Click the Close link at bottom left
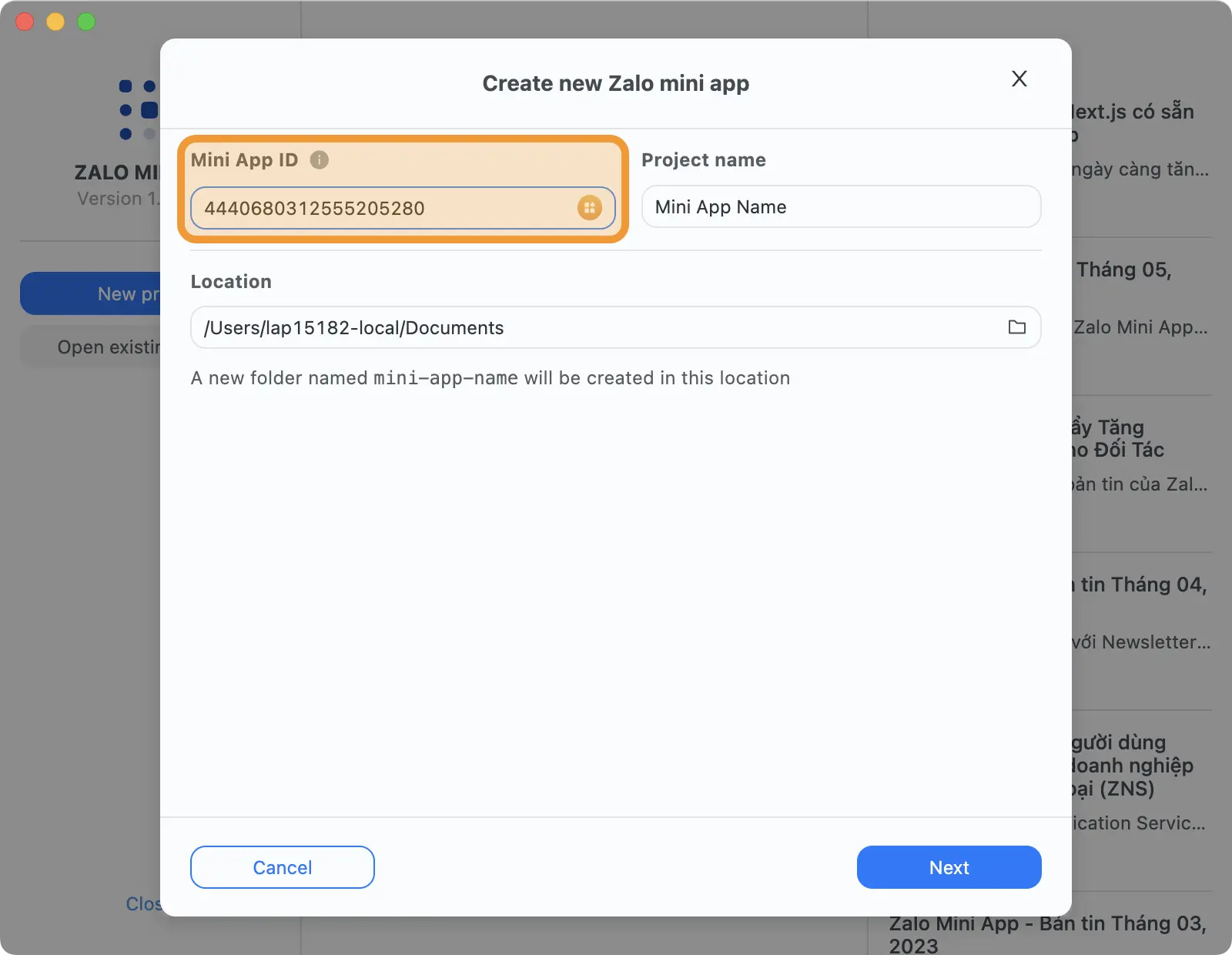Screen dimensions: 1232x955 pyautogui.click(x=145, y=904)
